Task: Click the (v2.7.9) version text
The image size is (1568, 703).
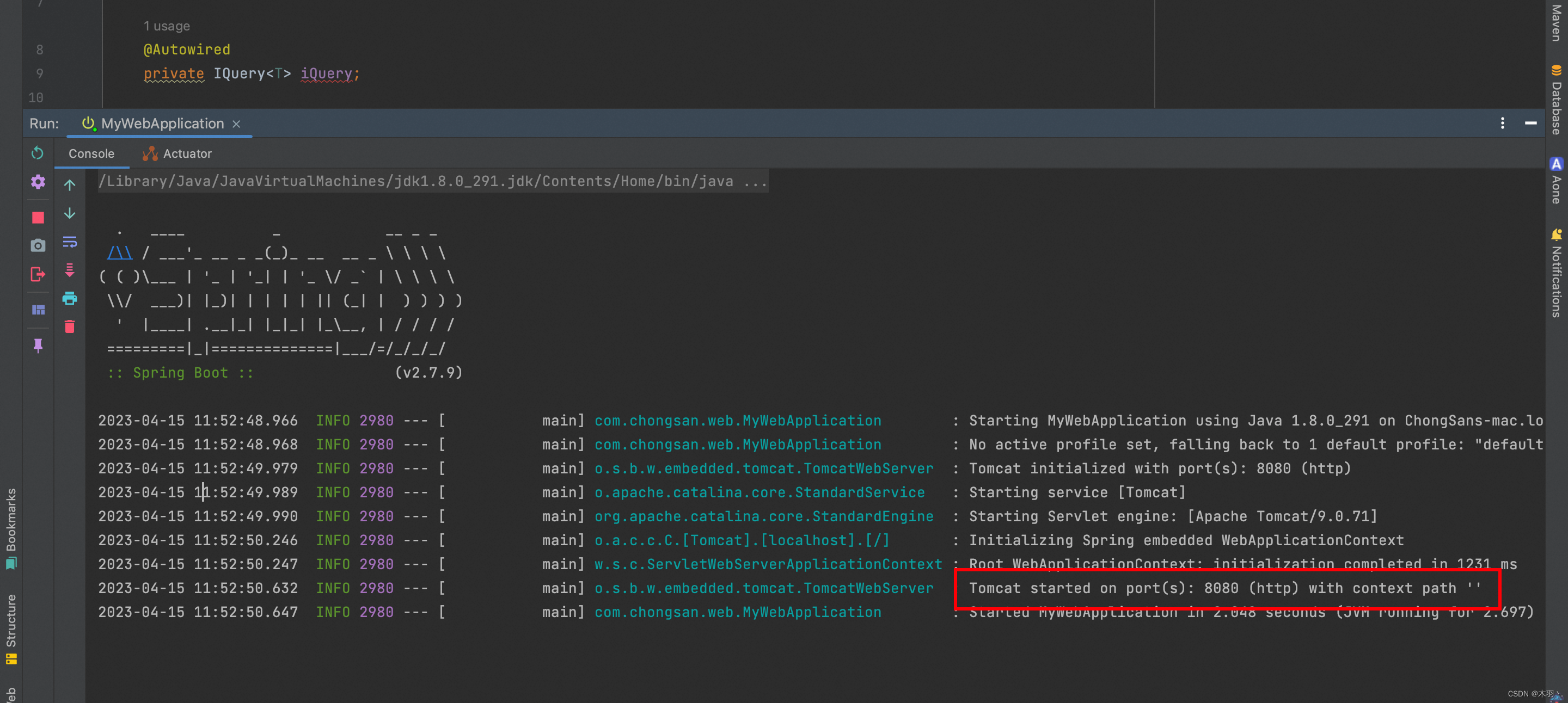Action: (428, 373)
